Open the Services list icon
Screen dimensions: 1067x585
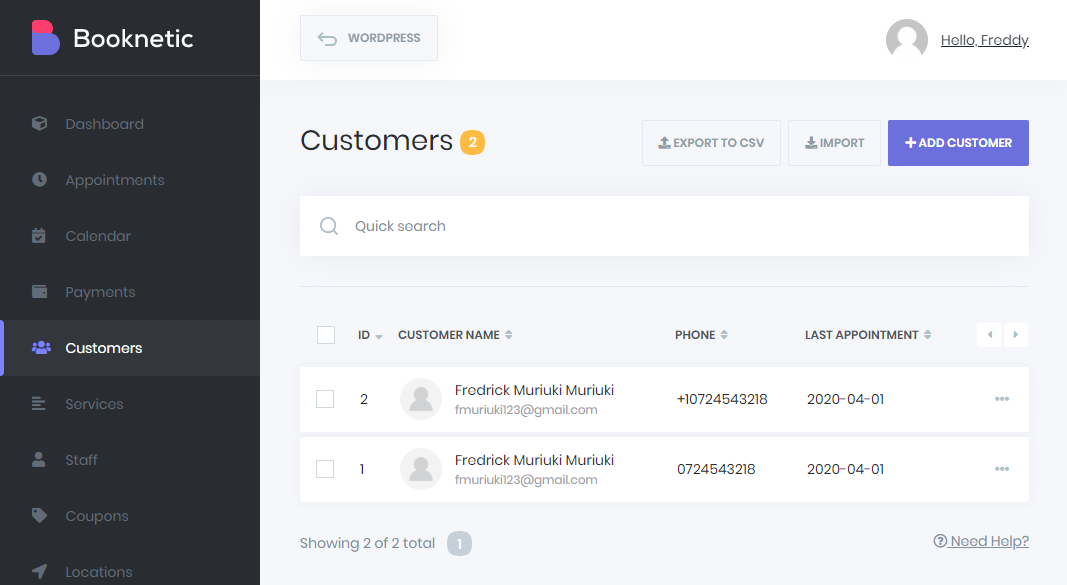tap(39, 404)
